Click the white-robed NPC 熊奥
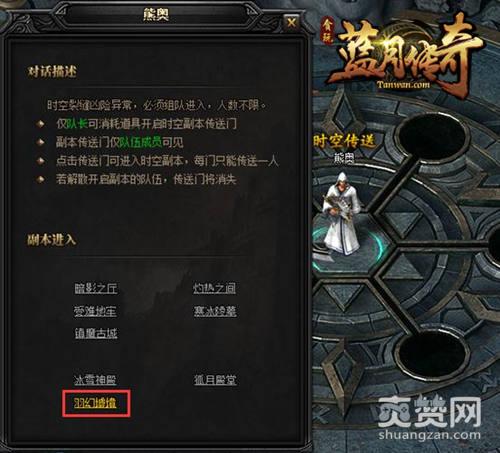 coord(342,213)
